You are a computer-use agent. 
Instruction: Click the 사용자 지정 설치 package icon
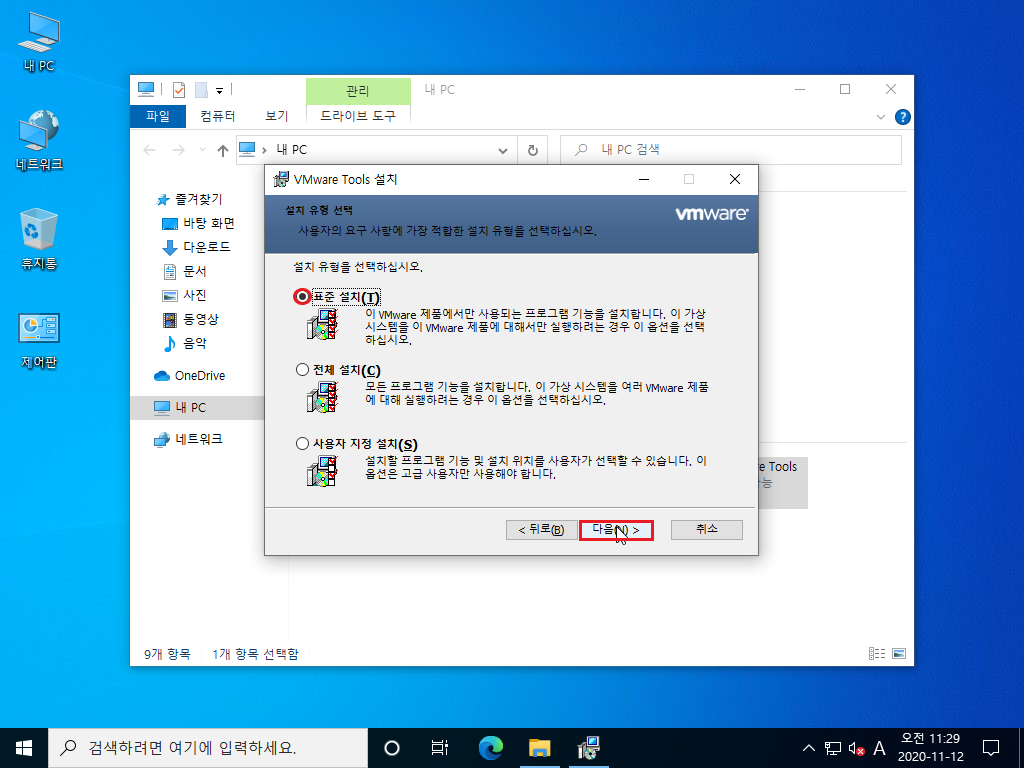(322, 471)
